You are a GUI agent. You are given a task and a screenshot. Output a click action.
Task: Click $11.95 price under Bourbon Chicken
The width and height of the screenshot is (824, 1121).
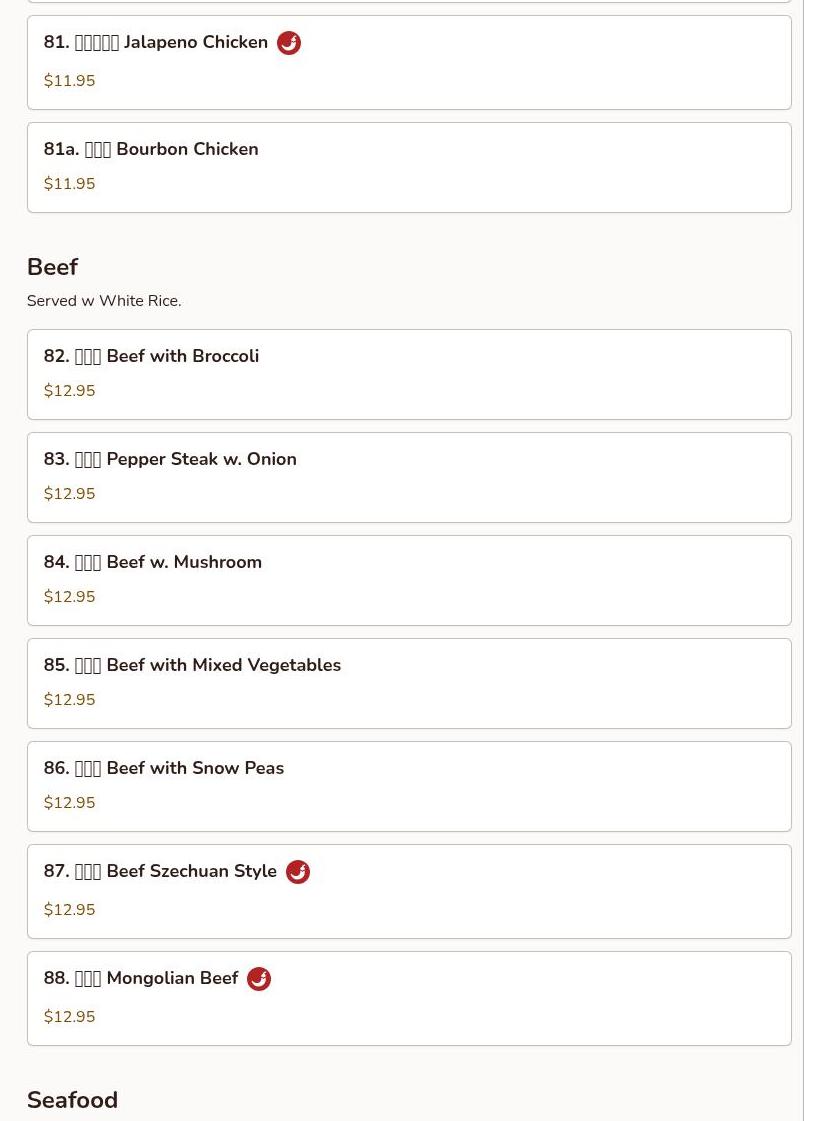click(x=70, y=184)
